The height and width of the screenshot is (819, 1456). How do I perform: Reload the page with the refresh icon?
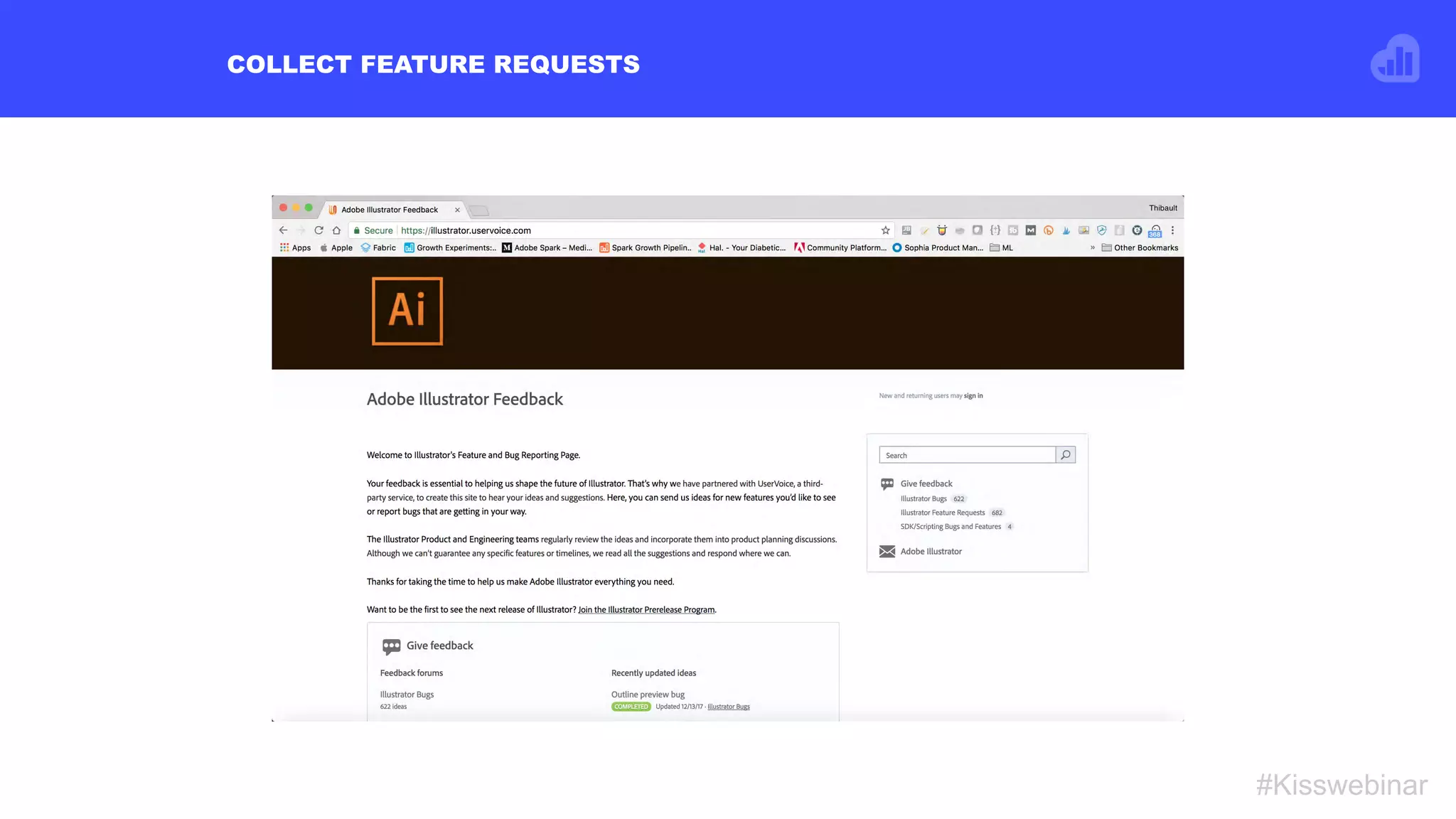(x=318, y=230)
